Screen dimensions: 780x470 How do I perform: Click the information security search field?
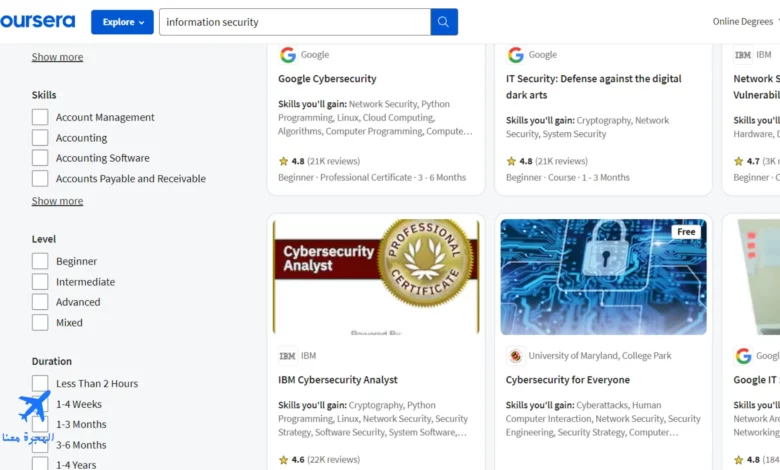pos(294,22)
